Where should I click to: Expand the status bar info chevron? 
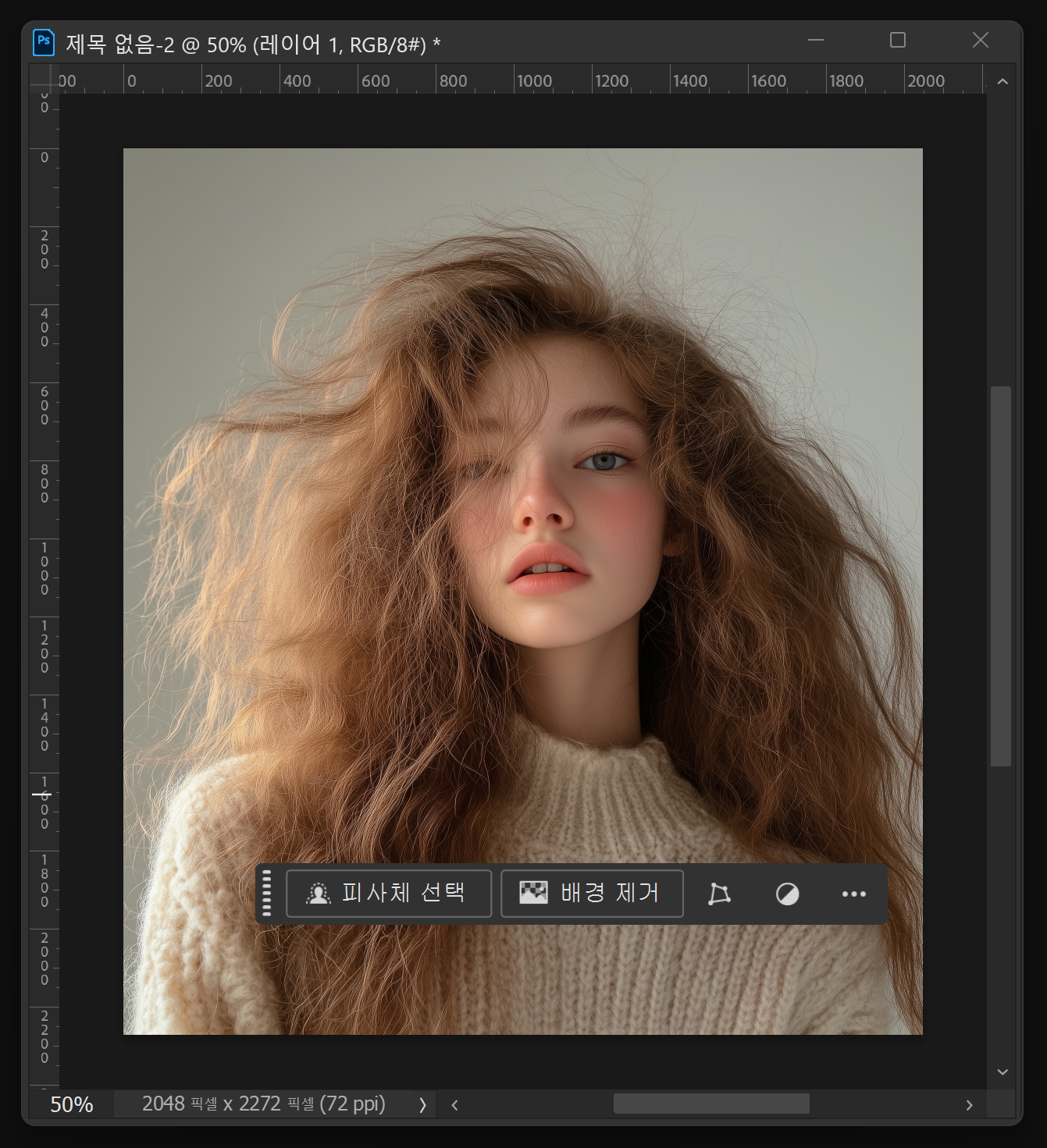pos(422,1104)
